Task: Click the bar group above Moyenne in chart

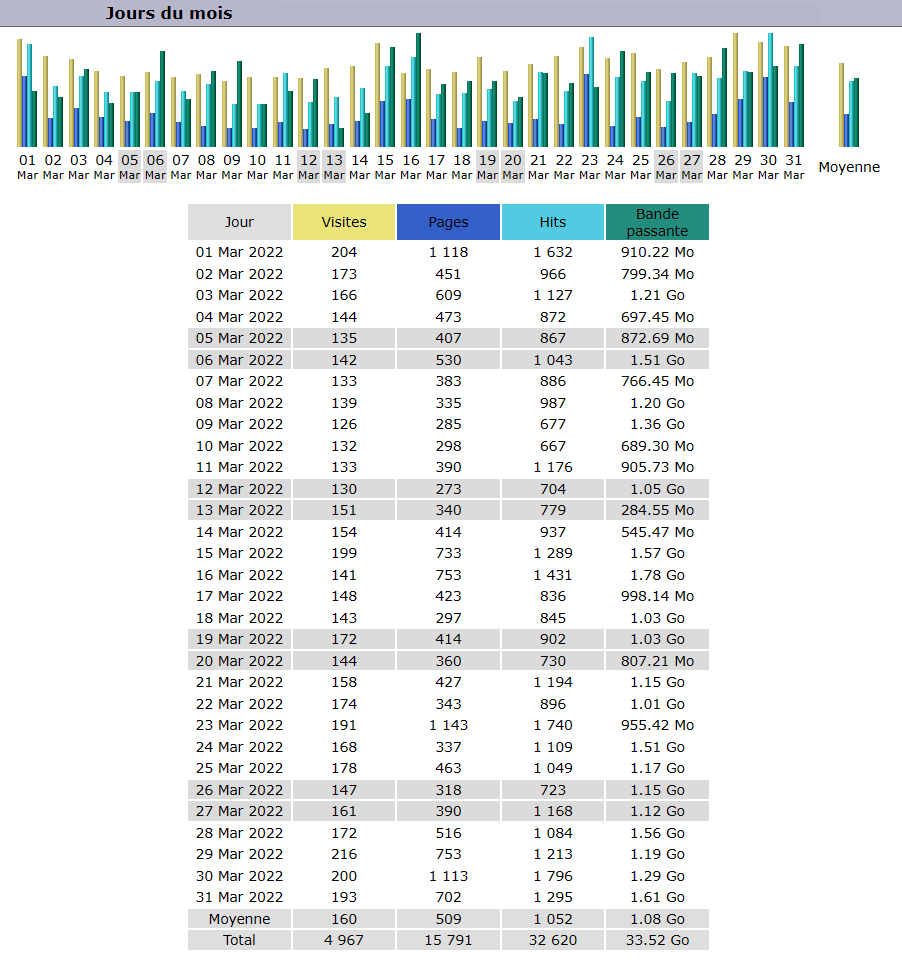Action: pos(849,105)
